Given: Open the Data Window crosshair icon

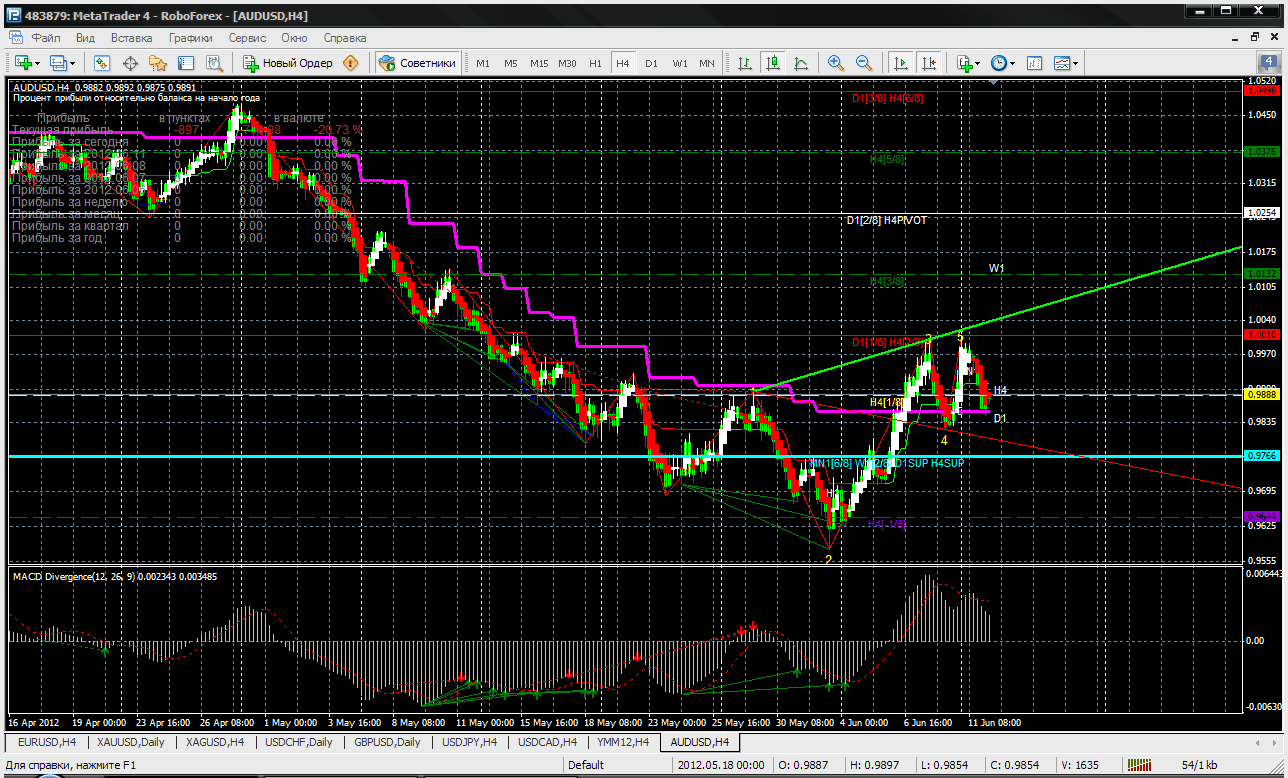Looking at the screenshot, I should coord(130,63).
